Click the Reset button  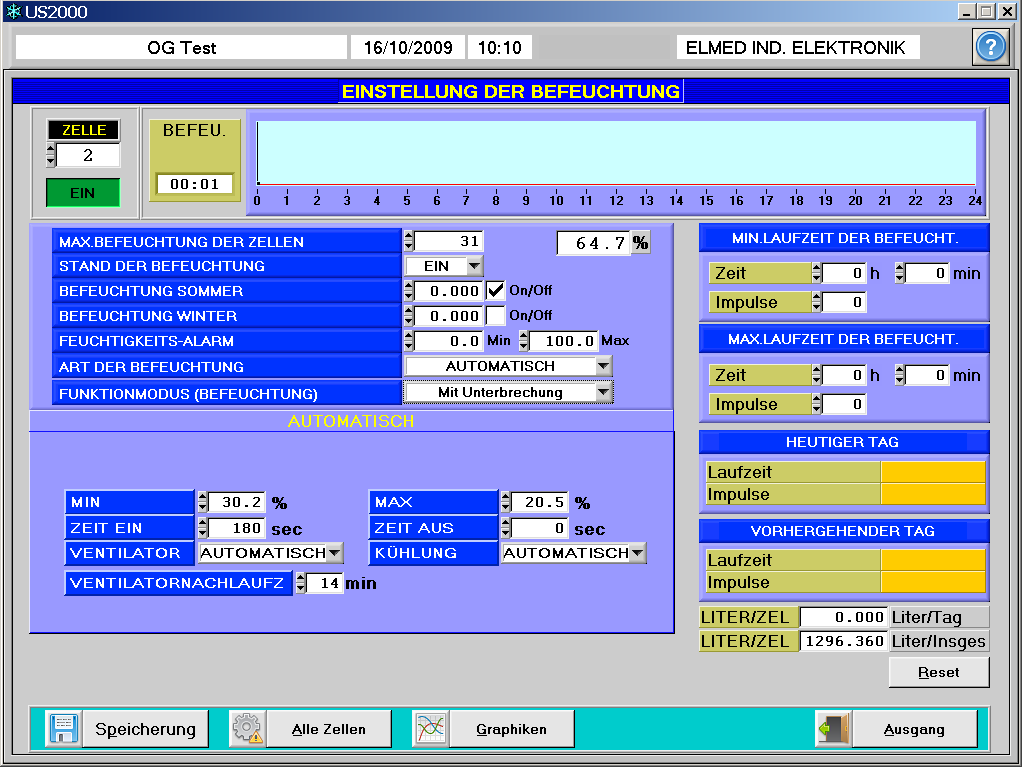pos(939,673)
